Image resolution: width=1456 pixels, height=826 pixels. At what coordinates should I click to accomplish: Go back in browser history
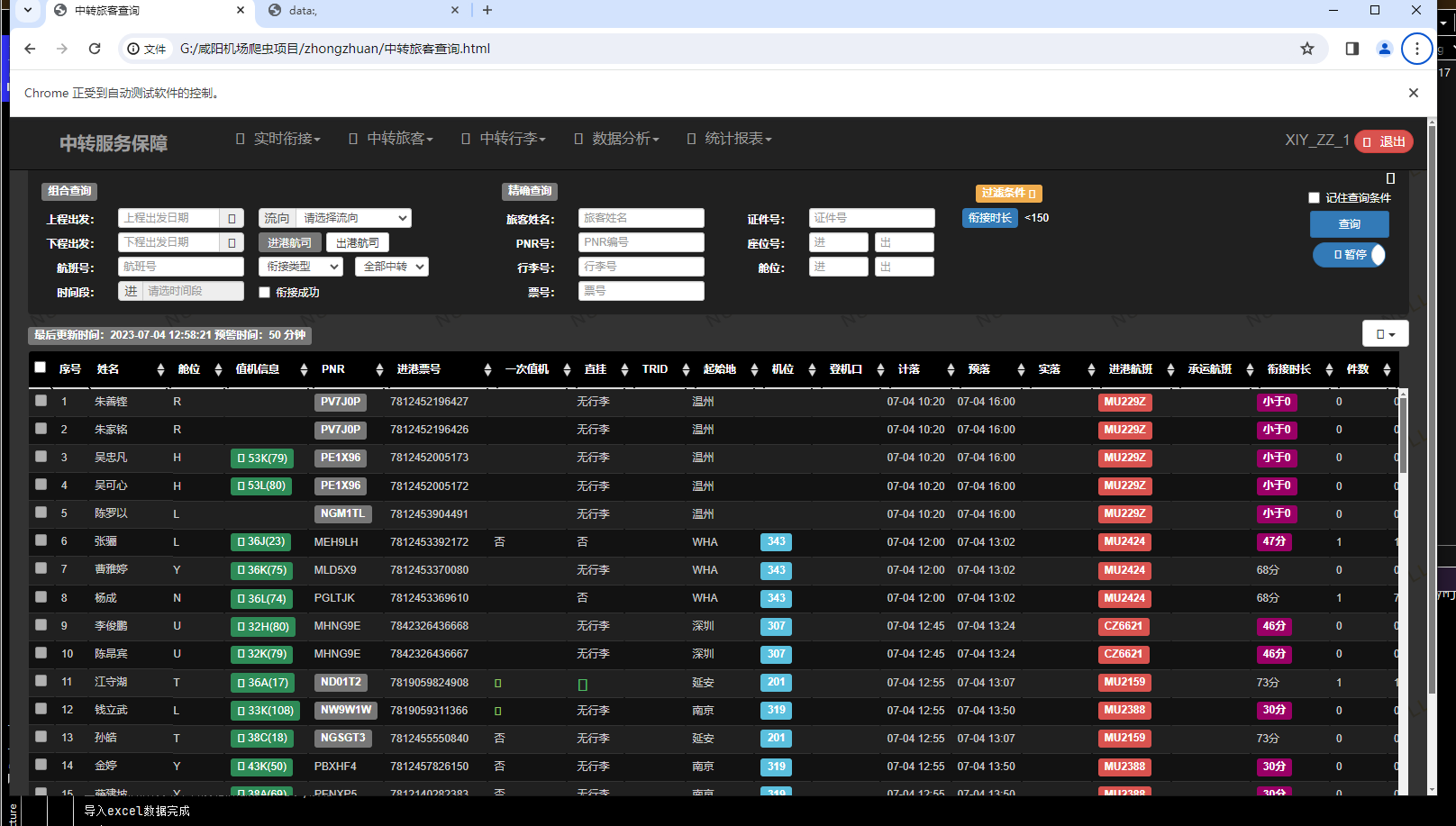coord(30,49)
